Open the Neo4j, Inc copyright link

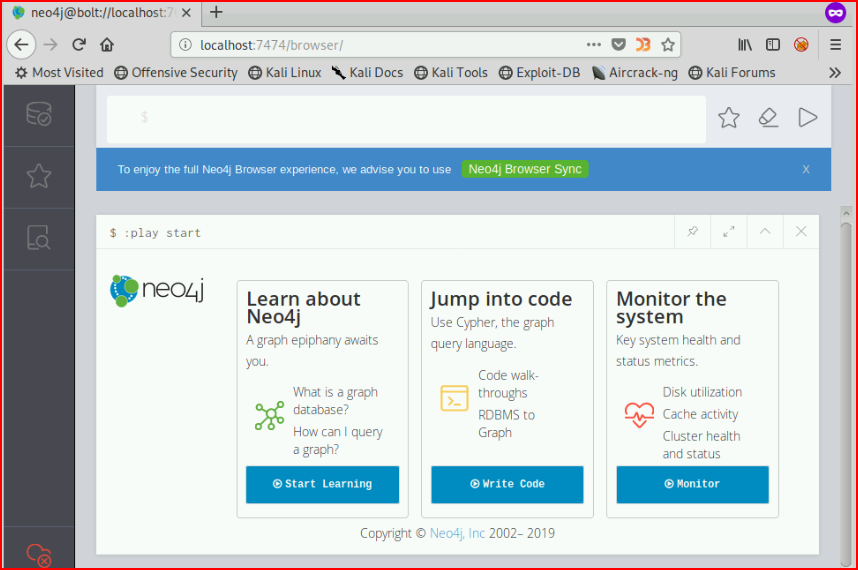tap(457, 533)
